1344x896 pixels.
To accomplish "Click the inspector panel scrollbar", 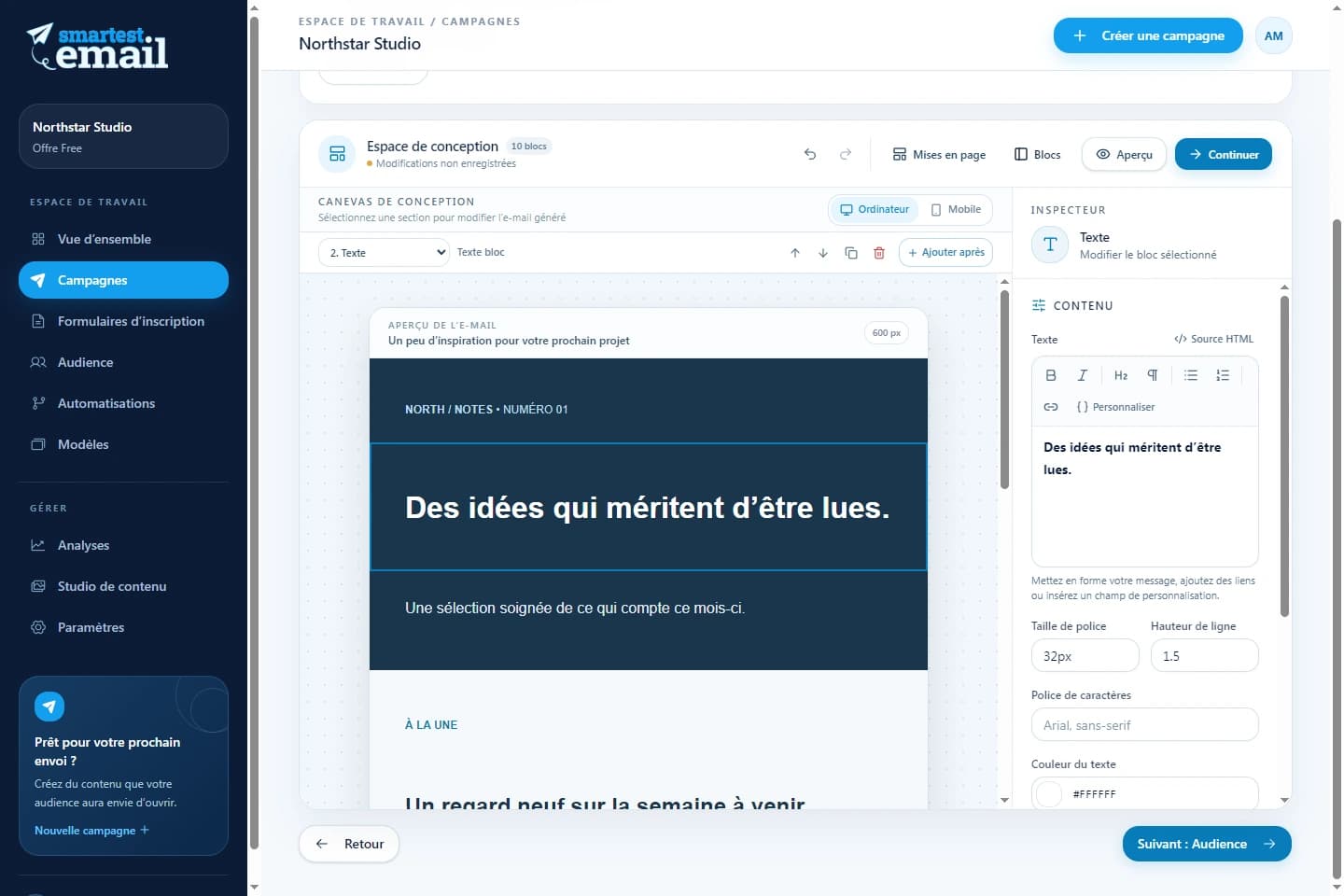I will point(1284,456).
